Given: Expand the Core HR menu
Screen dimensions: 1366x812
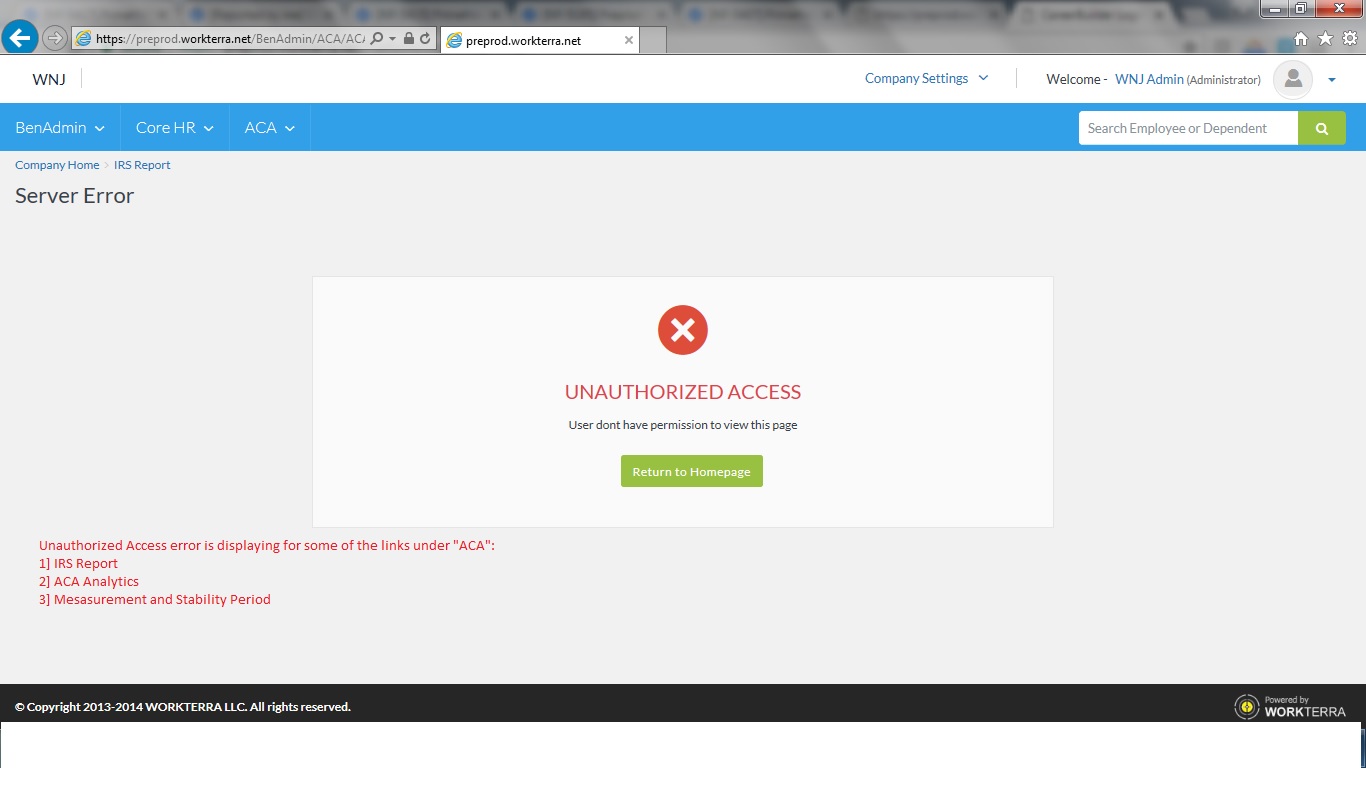Looking at the screenshot, I should (175, 128).
